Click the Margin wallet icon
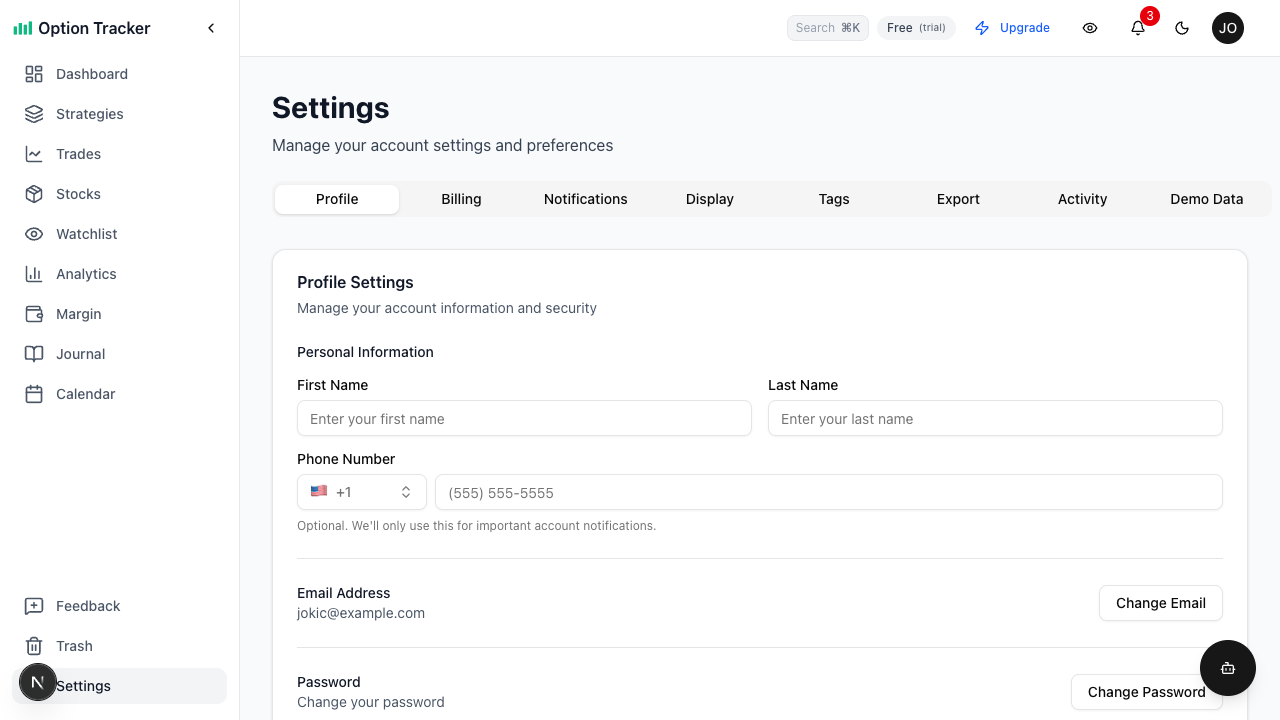1280x720 pixels. tap(34, 314)
